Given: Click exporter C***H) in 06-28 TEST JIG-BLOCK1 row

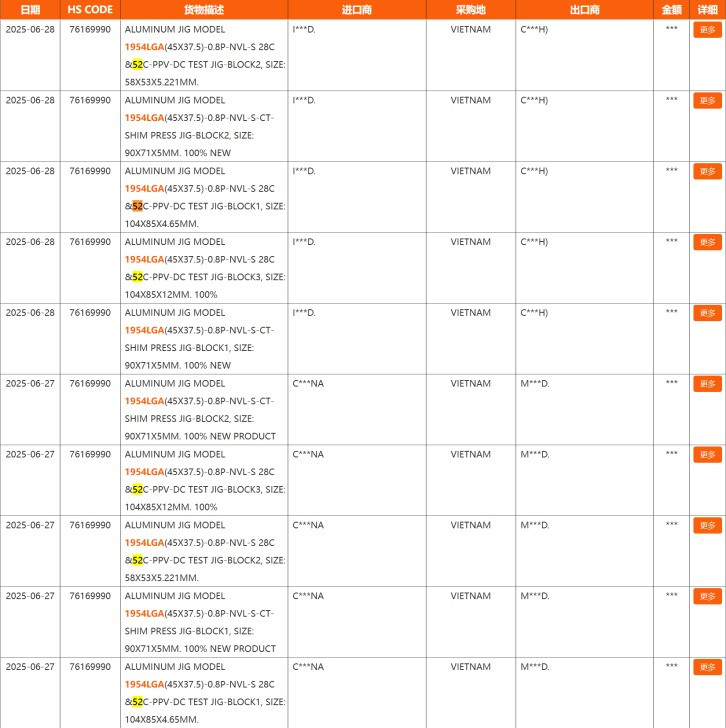Looking at the screenshot, I should tap(534, 171).
